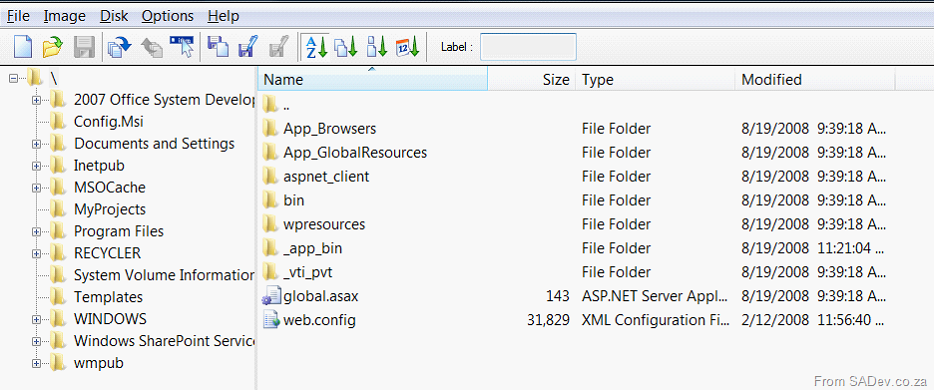Sort by the Modified column header
The width and height of the screenshot is (934, 390).
(815, 79)
